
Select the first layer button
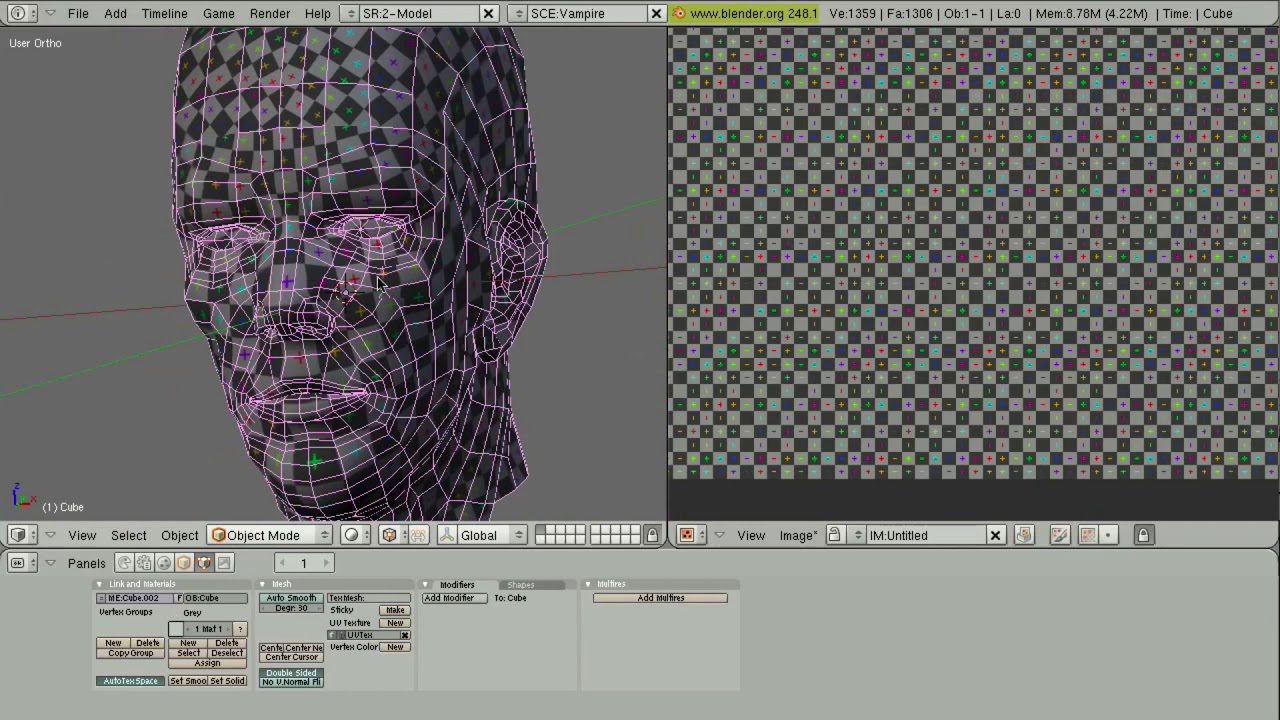pos(541,530)
